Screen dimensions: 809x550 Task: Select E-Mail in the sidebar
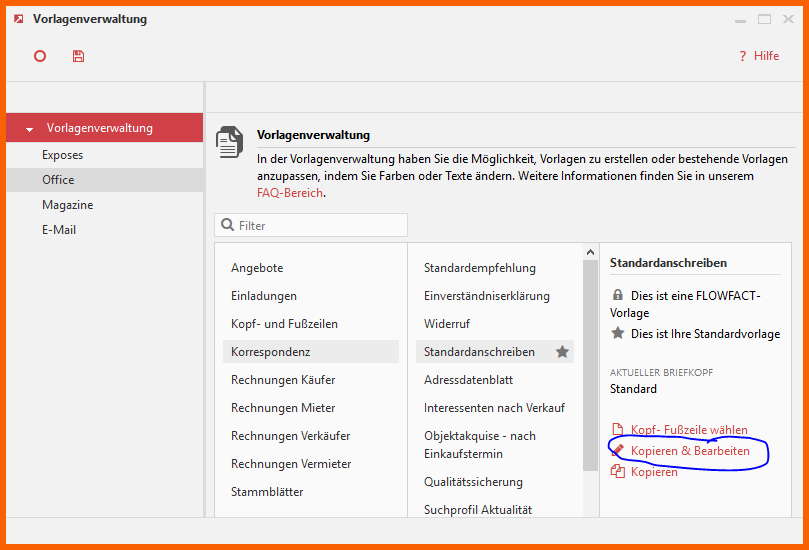click(x=58, y=230)
